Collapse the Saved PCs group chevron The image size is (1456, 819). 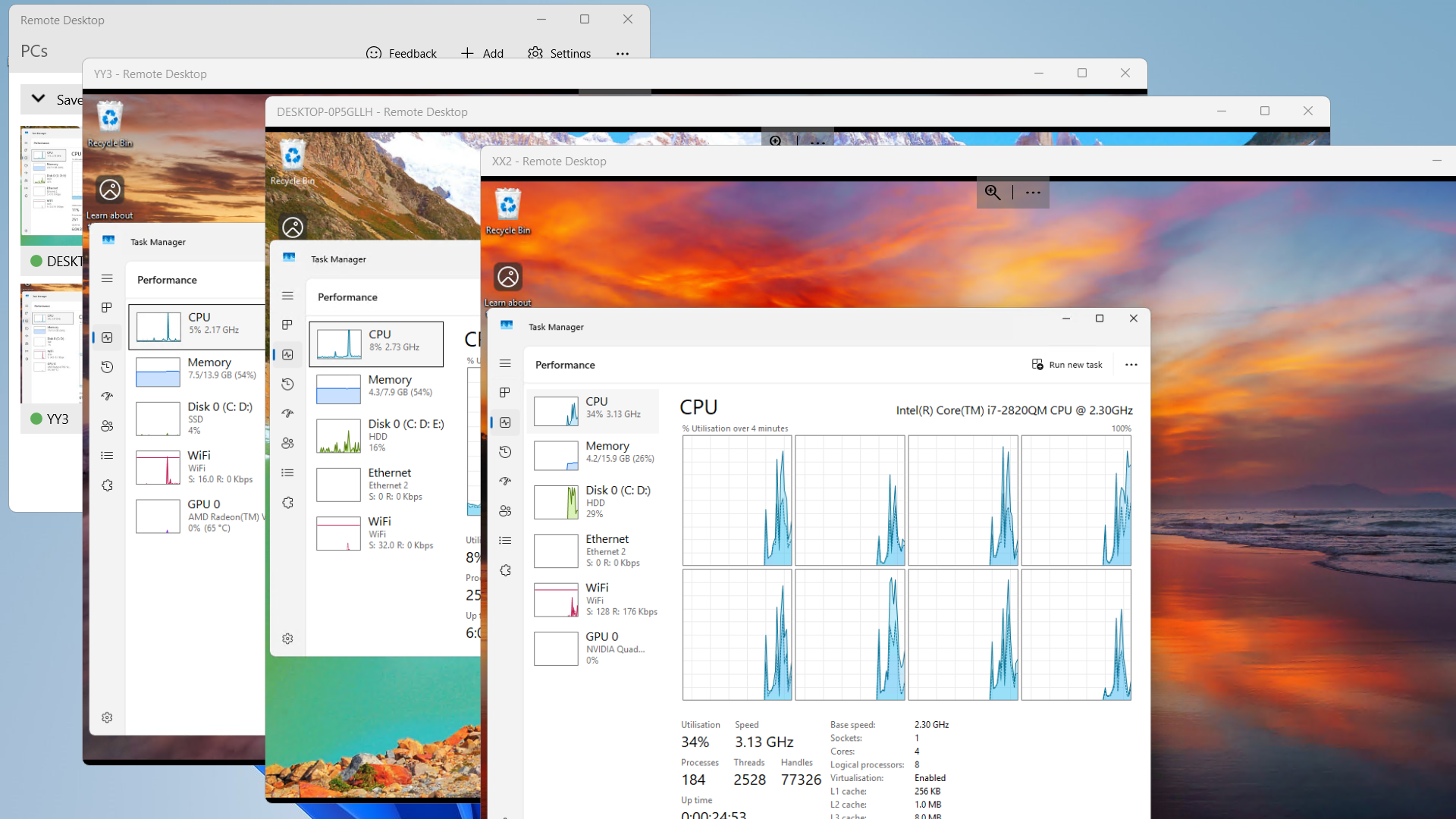click(38, 99)
